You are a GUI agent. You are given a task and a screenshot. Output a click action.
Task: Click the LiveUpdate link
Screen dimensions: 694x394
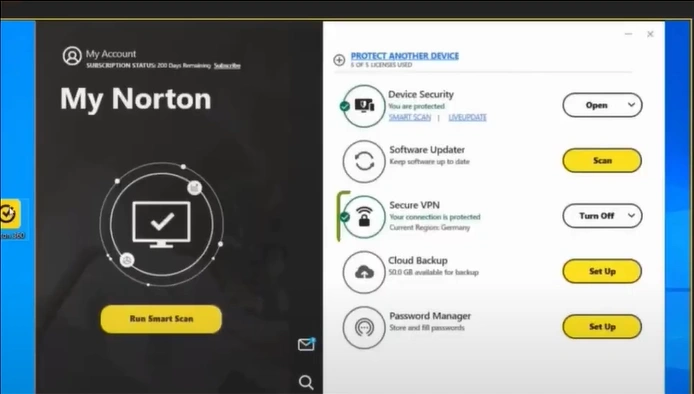(x=467, y=117)
